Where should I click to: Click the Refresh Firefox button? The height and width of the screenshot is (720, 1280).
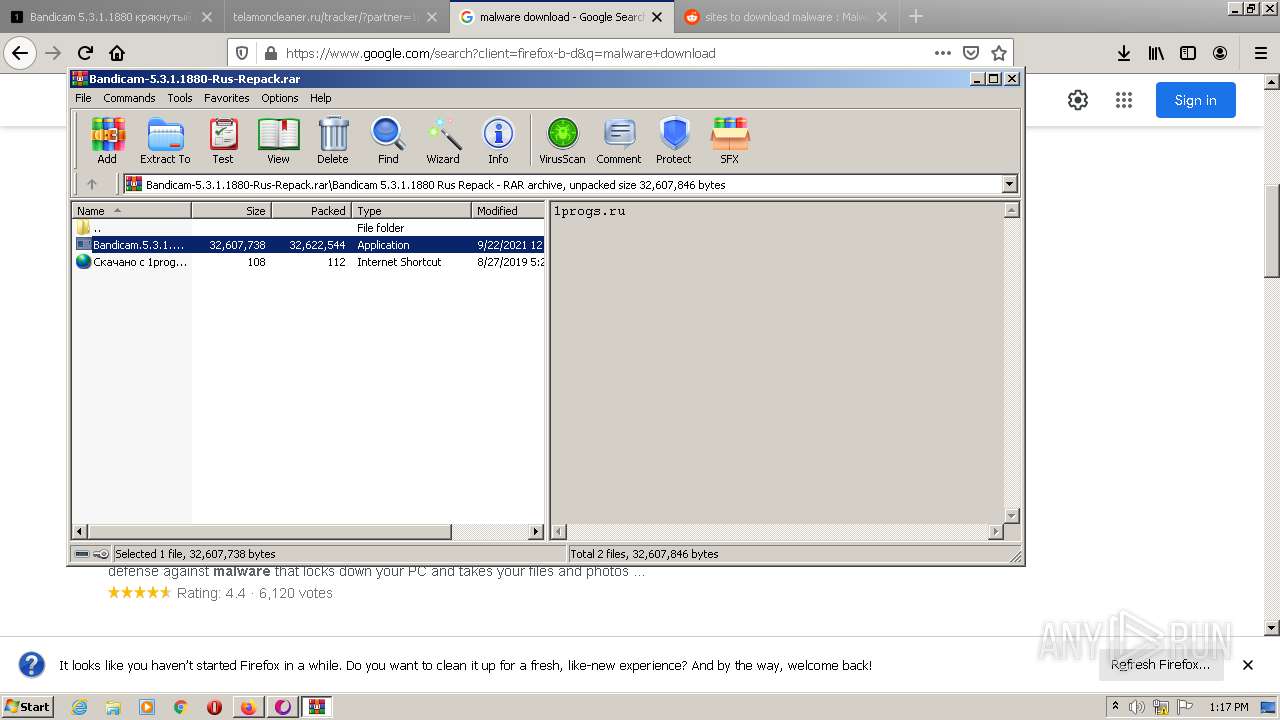pyautogui.click(x=1160, y=665)
